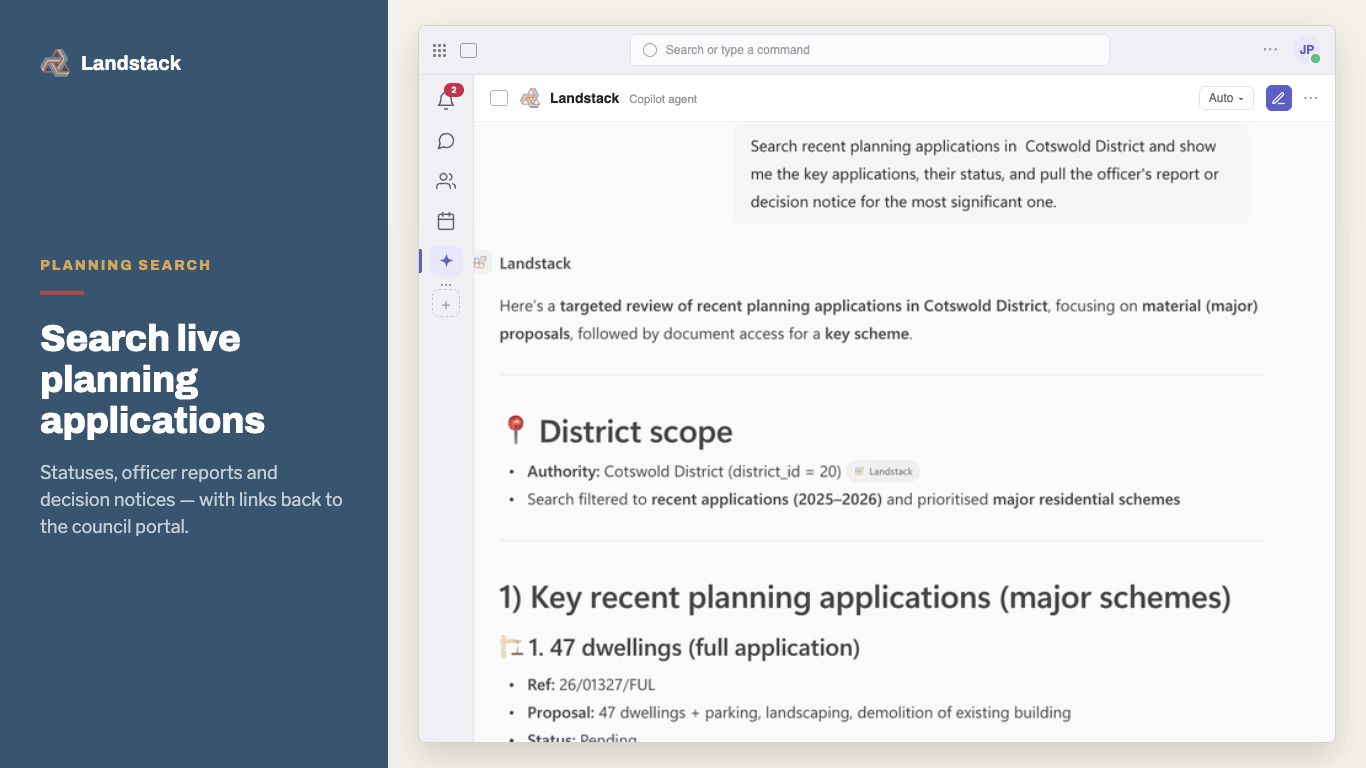Click the red pin emoji beside District scope
The height and width of the screenshot is (768, 1366).
click(515, 430)
